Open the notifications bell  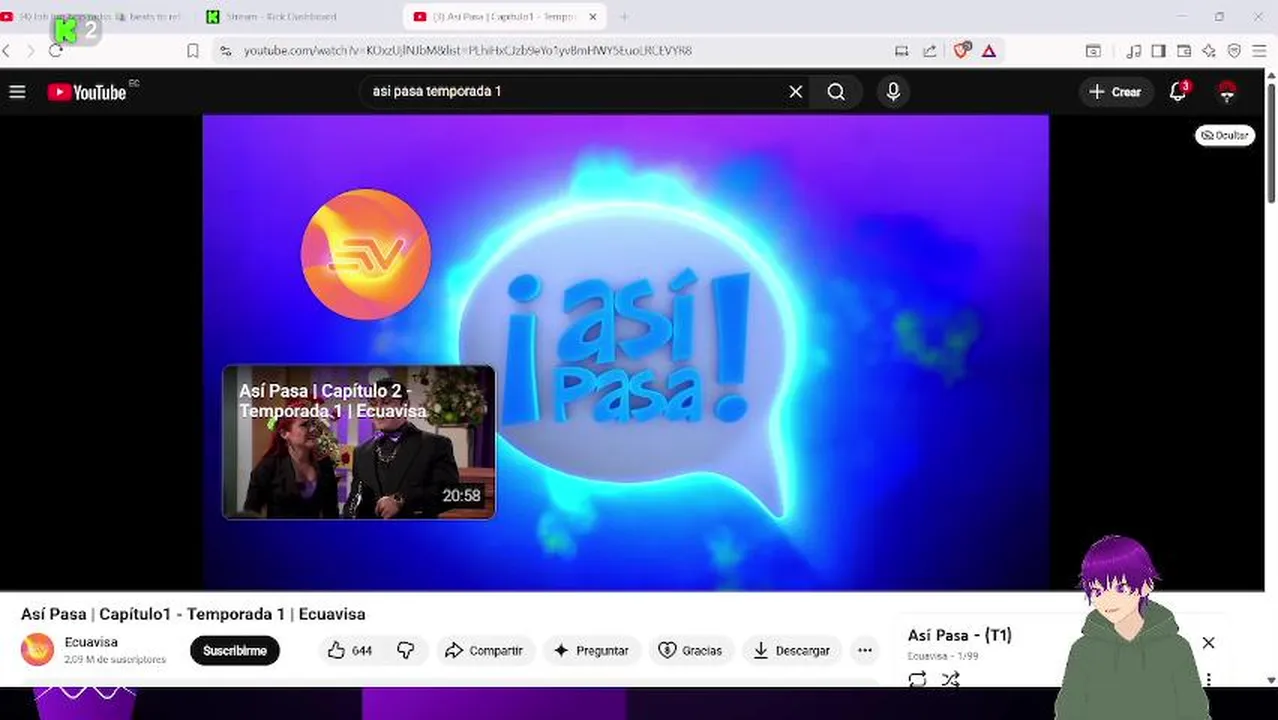[x=1179, y=92]
